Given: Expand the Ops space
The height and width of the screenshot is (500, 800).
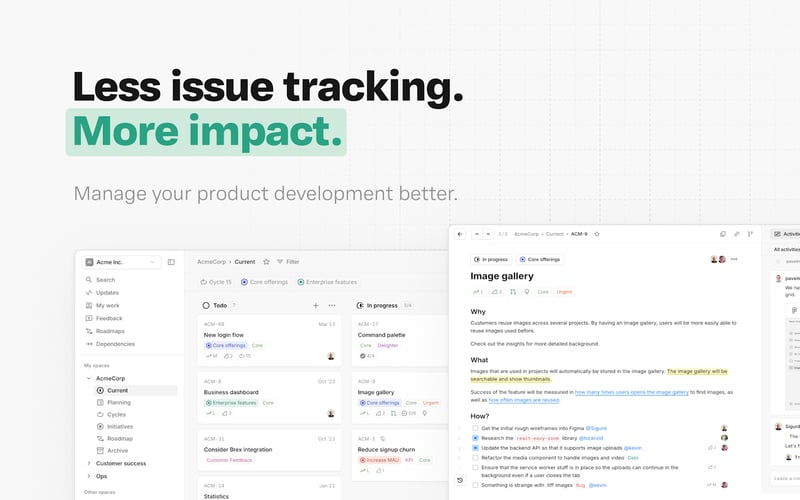Looking at the screenshot, I should click(89, 476).
